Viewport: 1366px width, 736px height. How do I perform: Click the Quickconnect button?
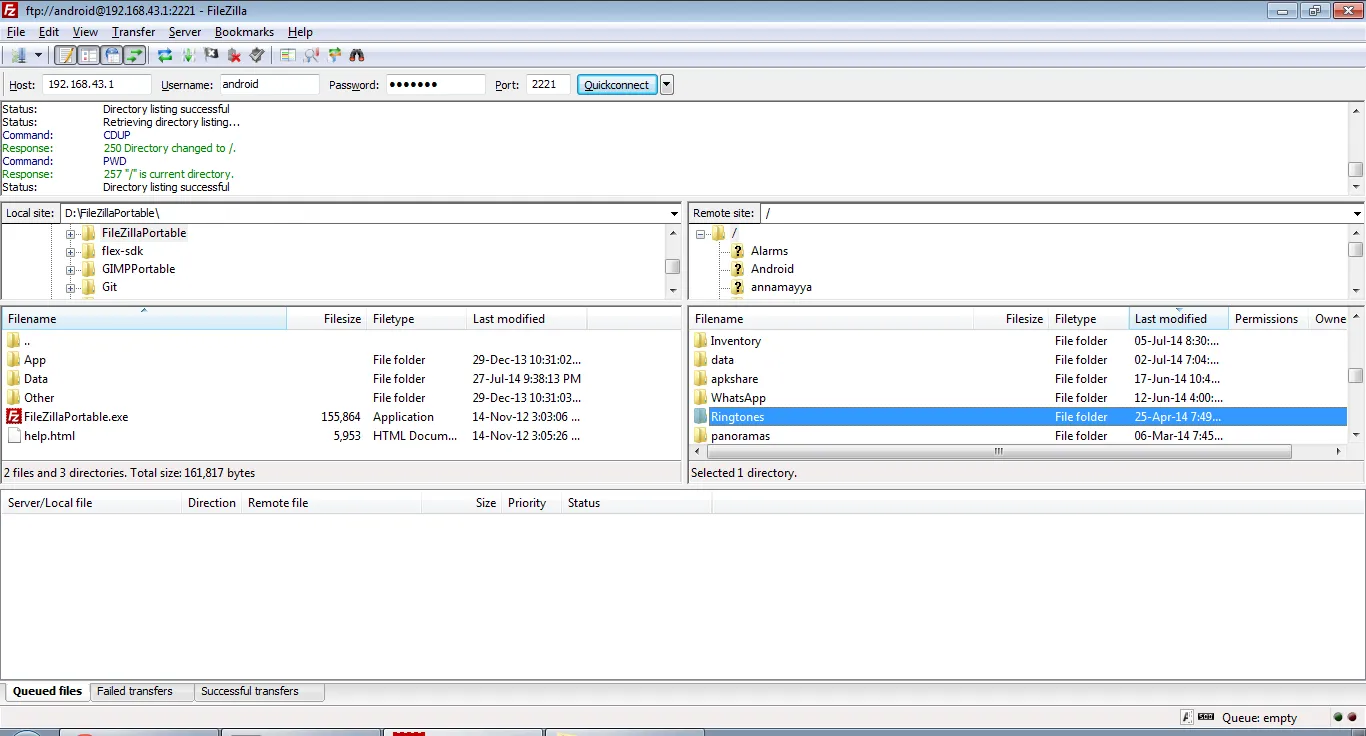[x=616, y=84]
